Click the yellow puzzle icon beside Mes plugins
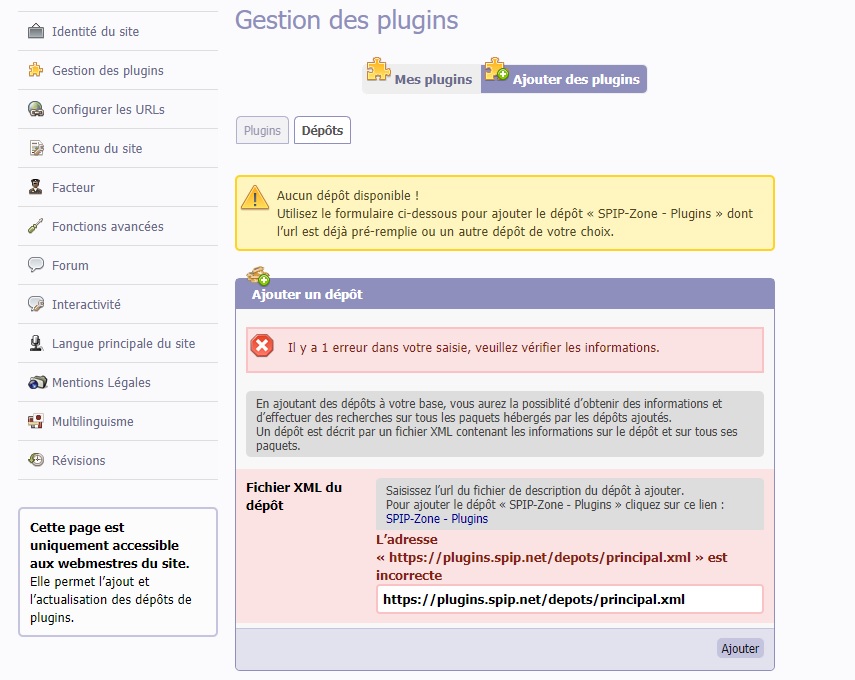Screen dimensions: 855x680 click(378, 70)
